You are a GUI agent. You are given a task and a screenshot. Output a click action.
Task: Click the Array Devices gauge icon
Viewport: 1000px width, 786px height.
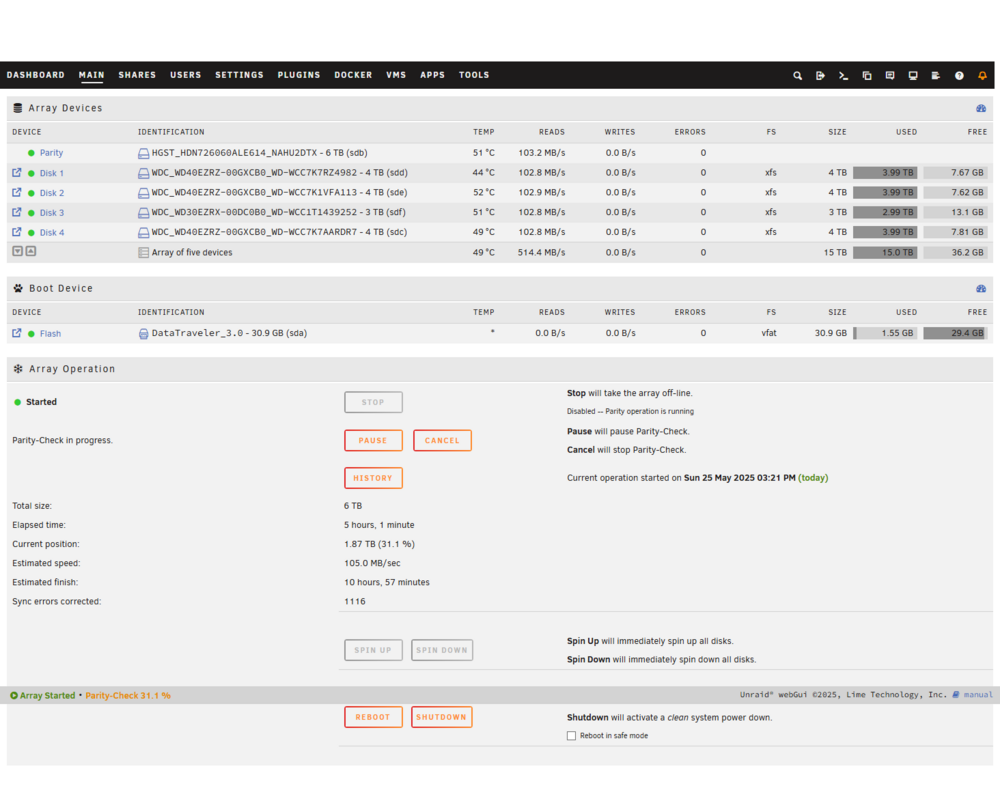[981, 108]
